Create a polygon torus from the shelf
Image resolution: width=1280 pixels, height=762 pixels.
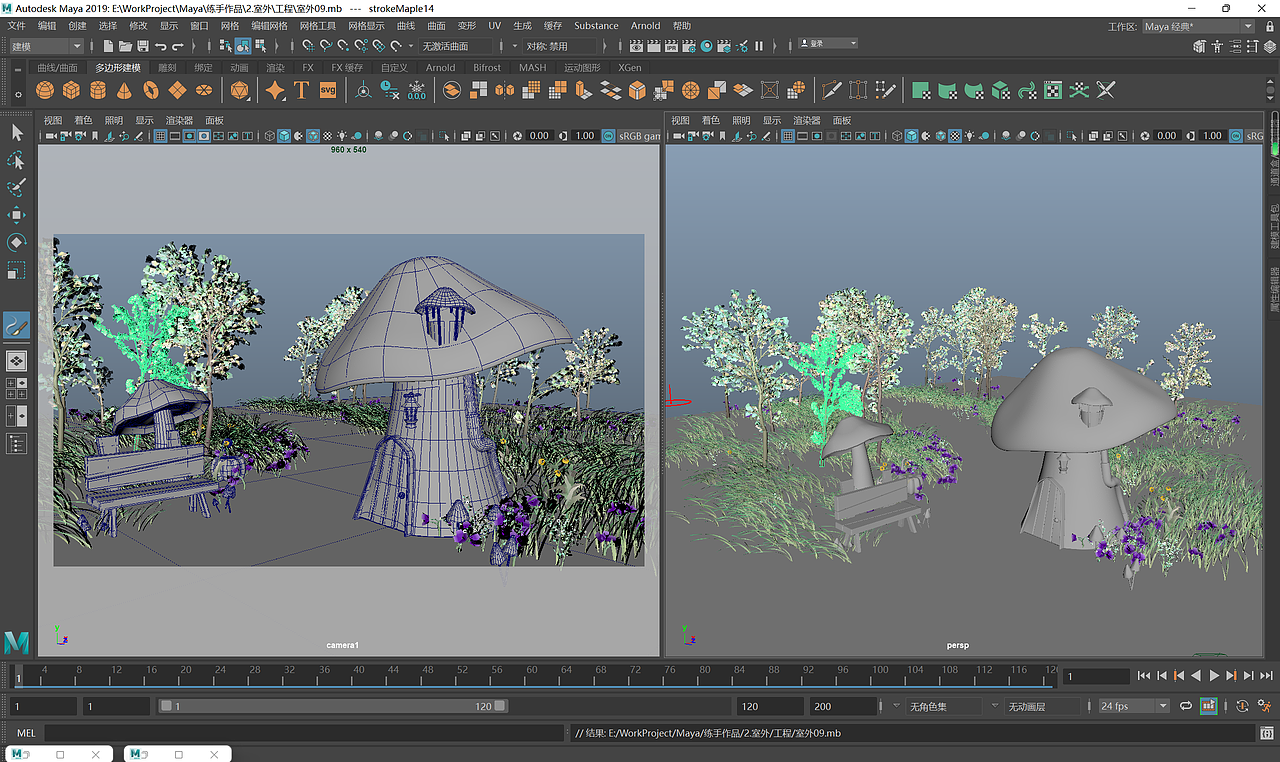pyautogui.click(x=151, y=91)
